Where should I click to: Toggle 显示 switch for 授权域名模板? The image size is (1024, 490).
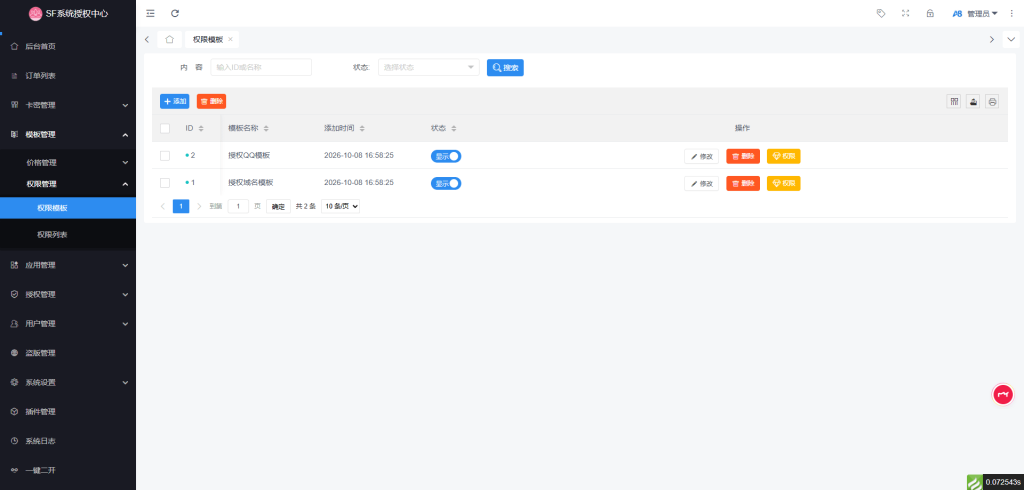(x=446, y=184)
